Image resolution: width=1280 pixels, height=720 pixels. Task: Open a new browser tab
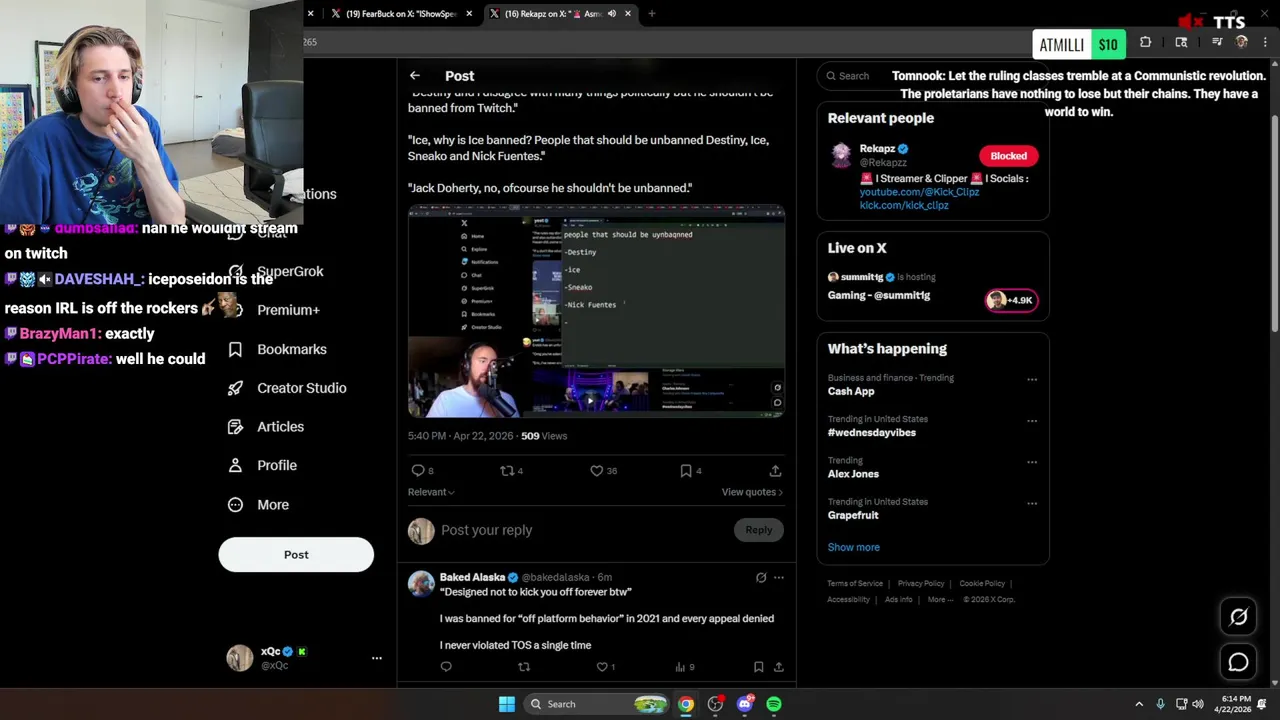pos(652,14)
